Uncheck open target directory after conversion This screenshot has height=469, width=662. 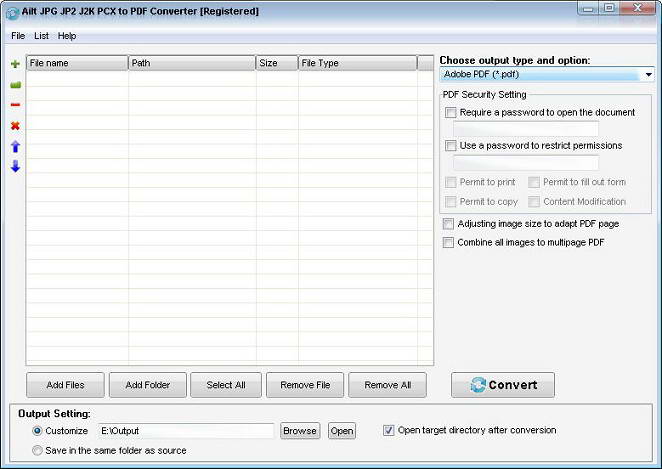389,431
